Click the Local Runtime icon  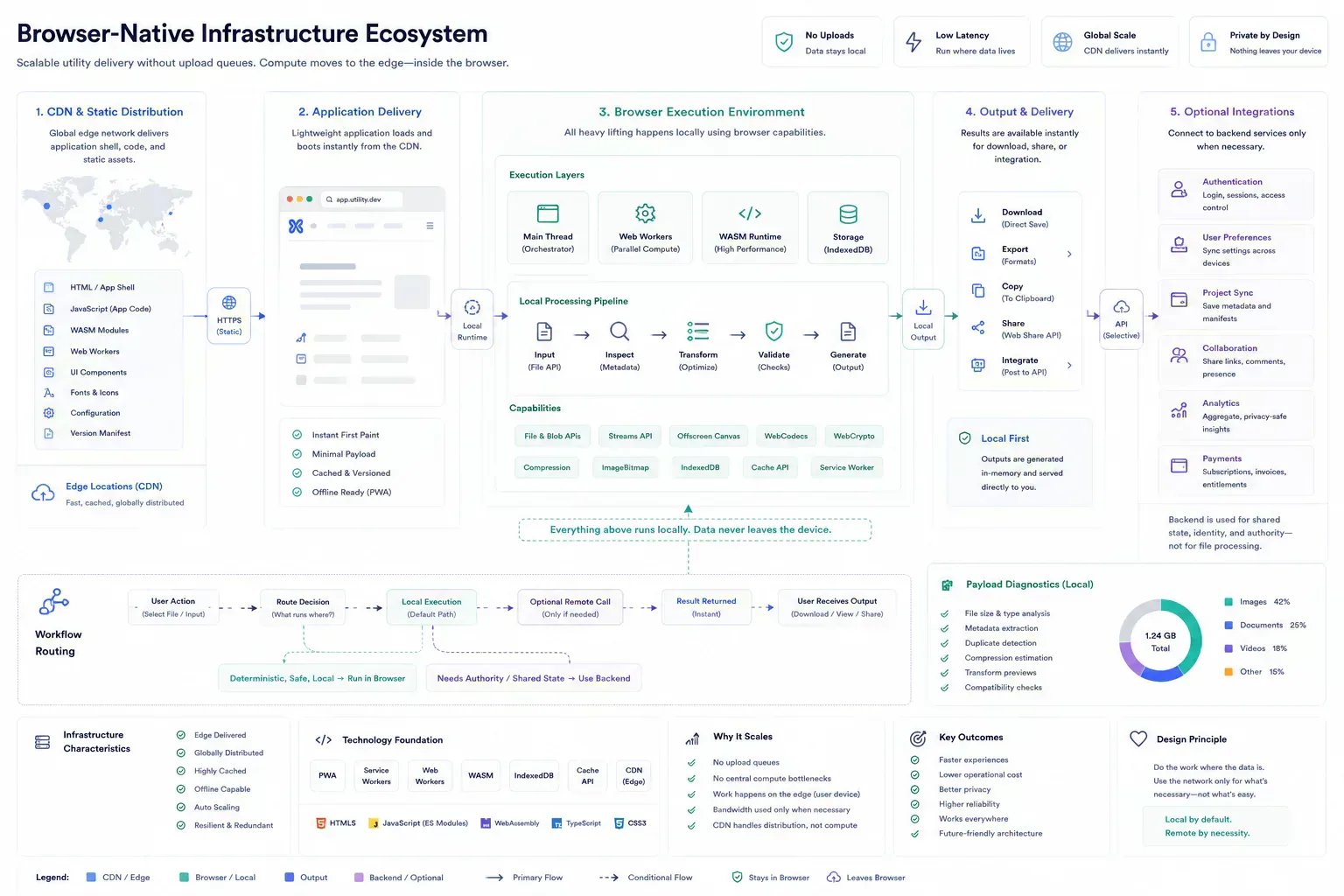click(x=472, y=307)
